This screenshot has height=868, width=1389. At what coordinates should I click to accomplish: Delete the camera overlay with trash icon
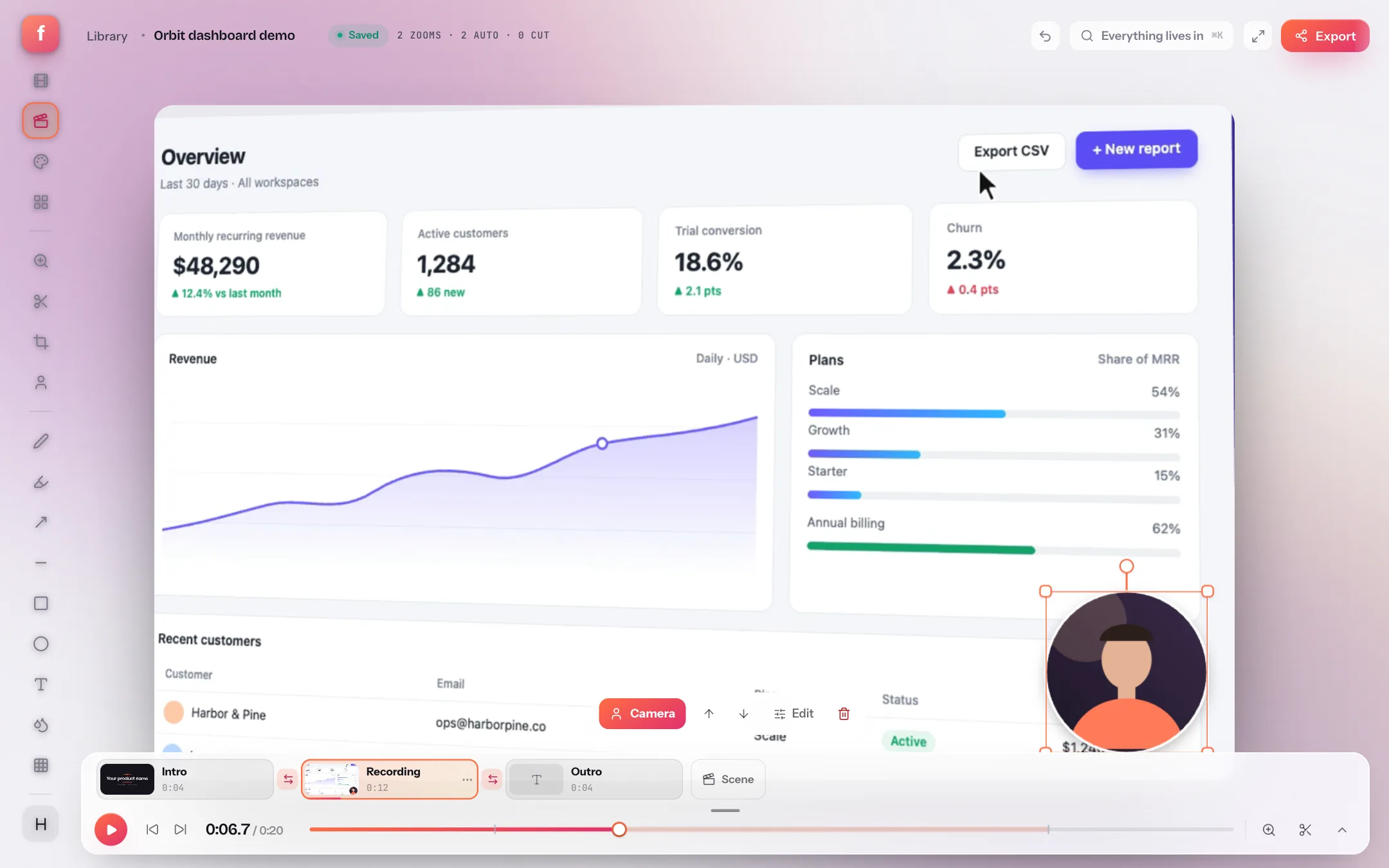(844, 714)
